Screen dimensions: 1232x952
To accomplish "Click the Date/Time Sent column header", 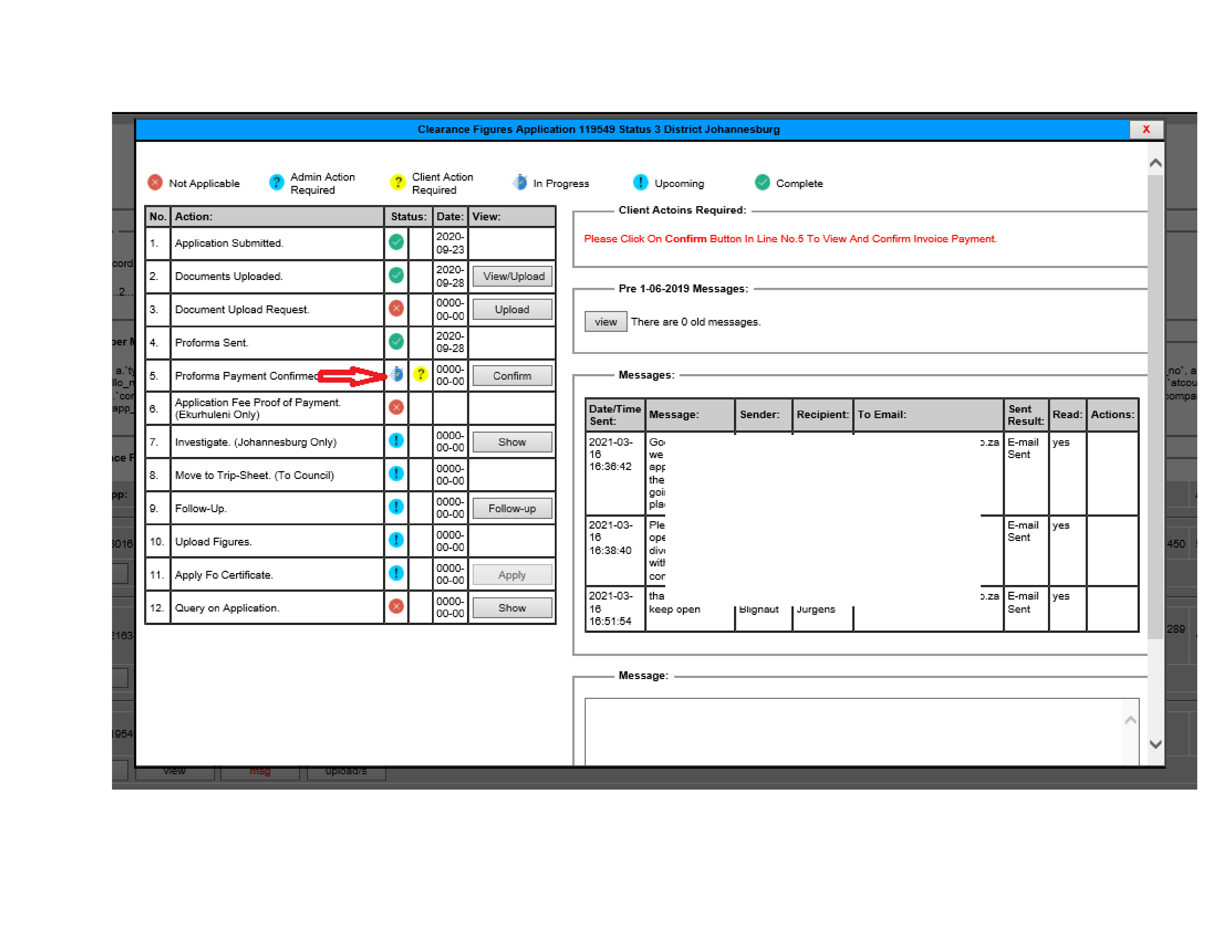I will [615, 415].
